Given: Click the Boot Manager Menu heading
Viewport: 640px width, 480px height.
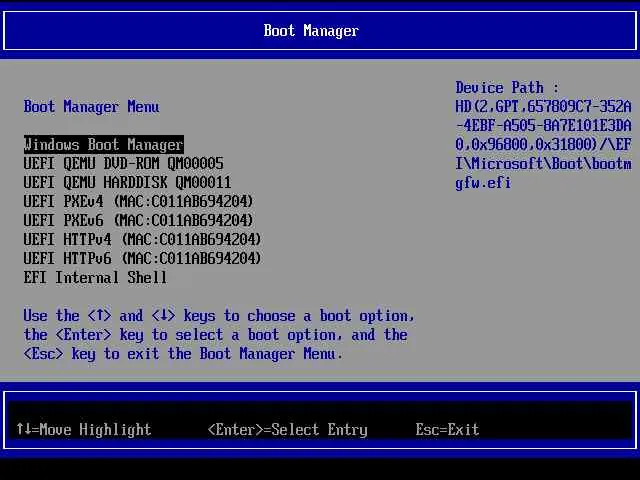Looking at the screenshot, I should click(91, 107).
